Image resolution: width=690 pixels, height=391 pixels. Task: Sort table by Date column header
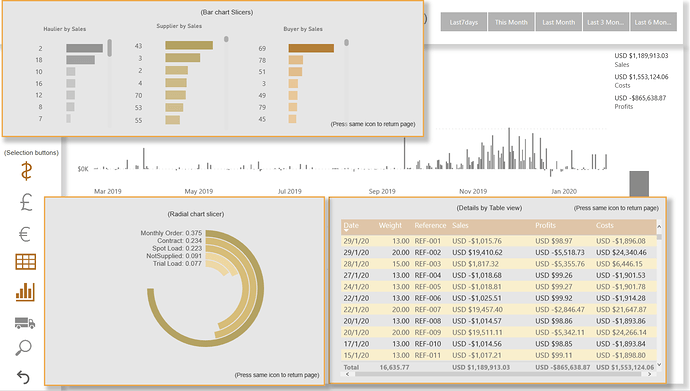click(x=351, y=225)
